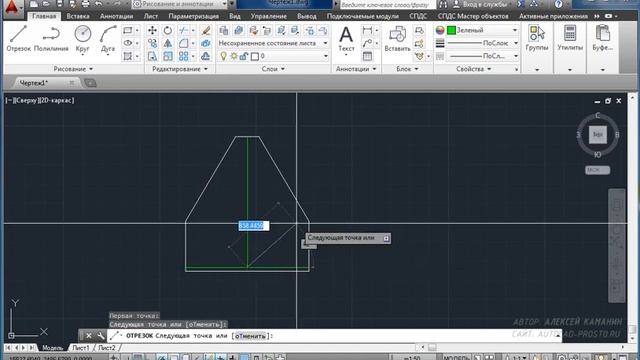
Task: Select the Круг circle tool
Action: tap(82, 38)
